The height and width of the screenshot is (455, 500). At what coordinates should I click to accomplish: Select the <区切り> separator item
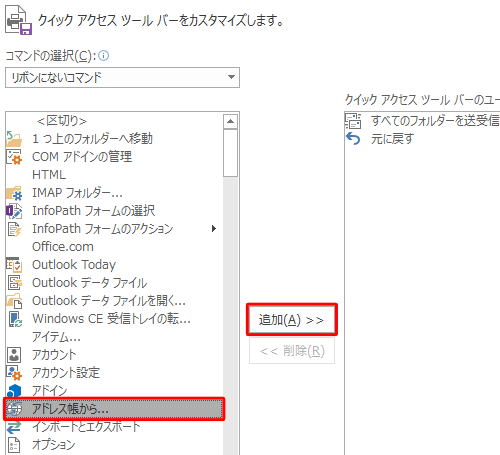click(x=114, y=121)
